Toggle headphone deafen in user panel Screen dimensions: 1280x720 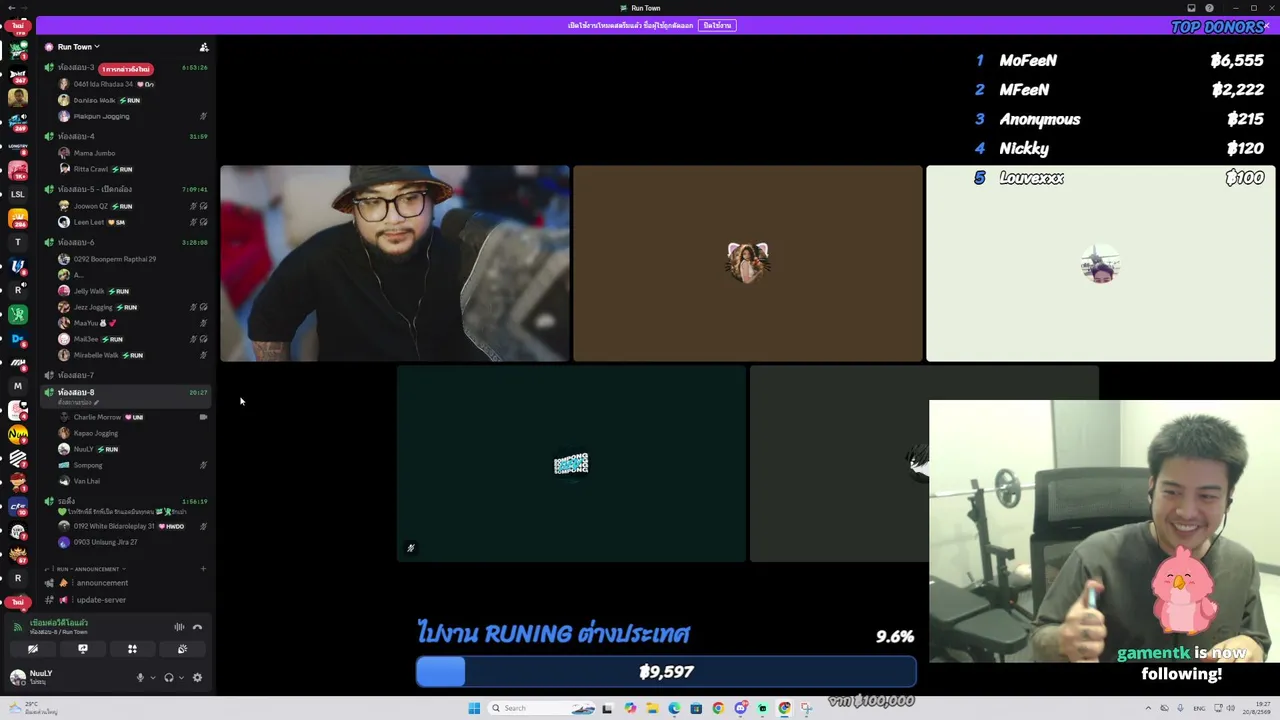point(168,678)
